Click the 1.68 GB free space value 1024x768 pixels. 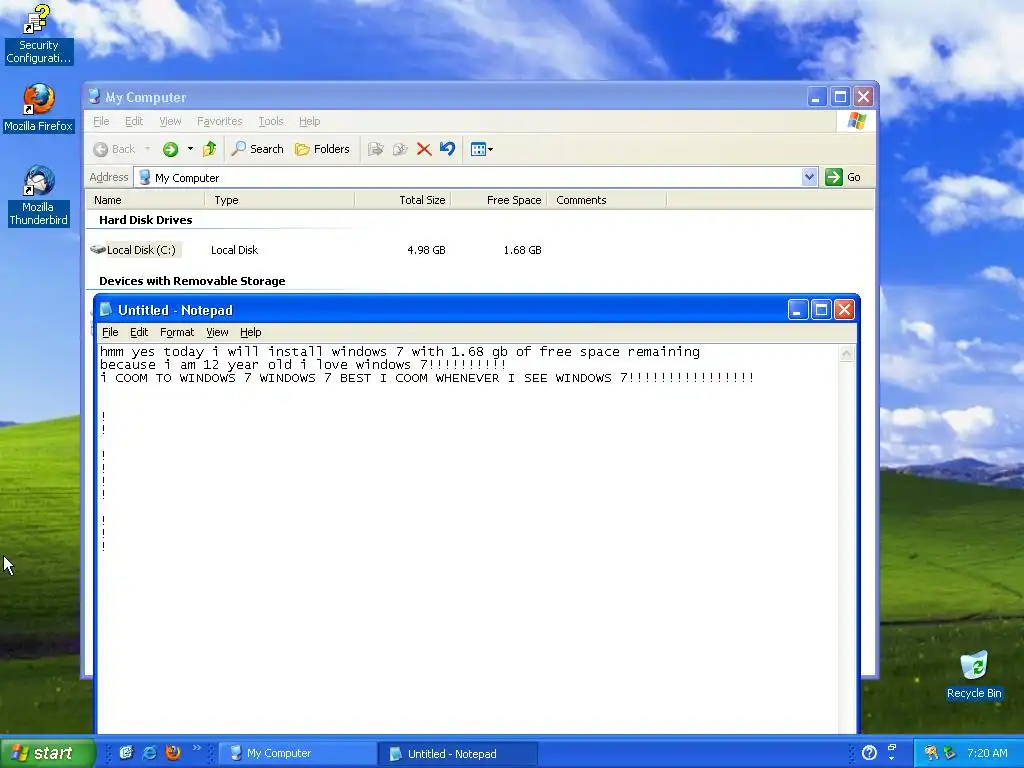click(522, 250)
